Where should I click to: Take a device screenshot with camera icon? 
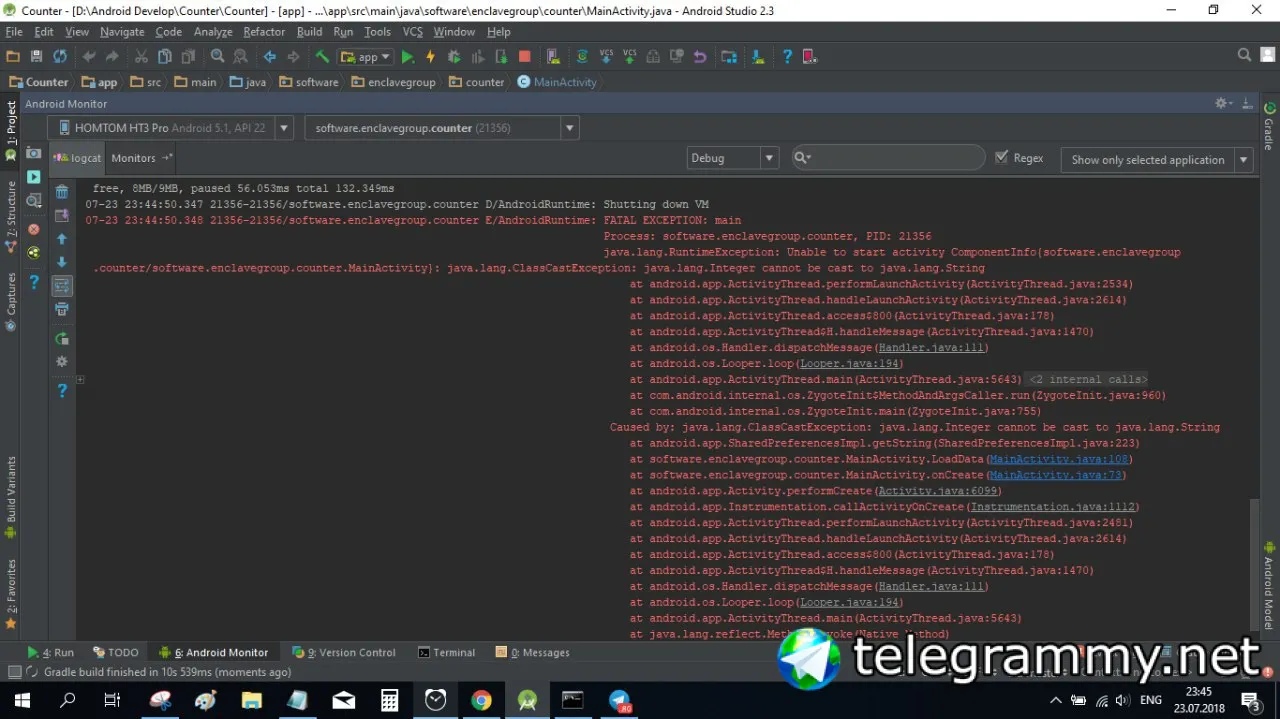[33, 153]
